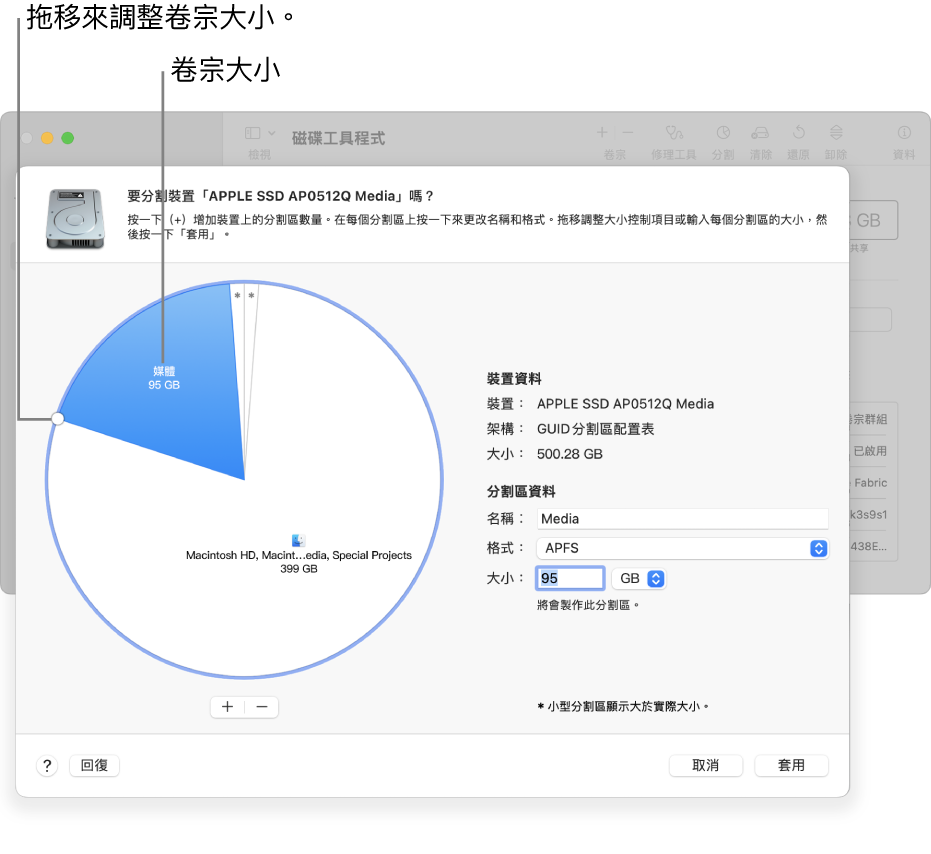Click 已啟用 text in the background window
The height and width of the screenshot is (854, 931).
click(x=870, y=451)
